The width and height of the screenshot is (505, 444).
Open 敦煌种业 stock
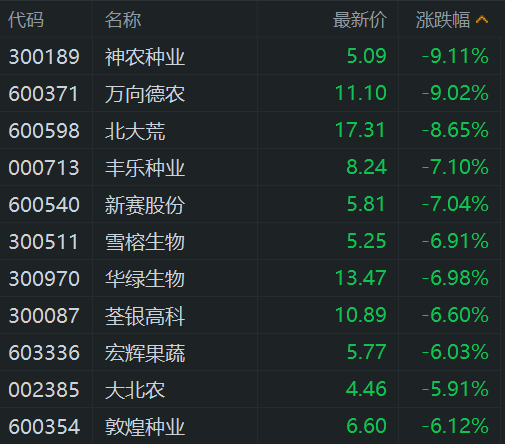pyautogui.click(x=145, y=427)
